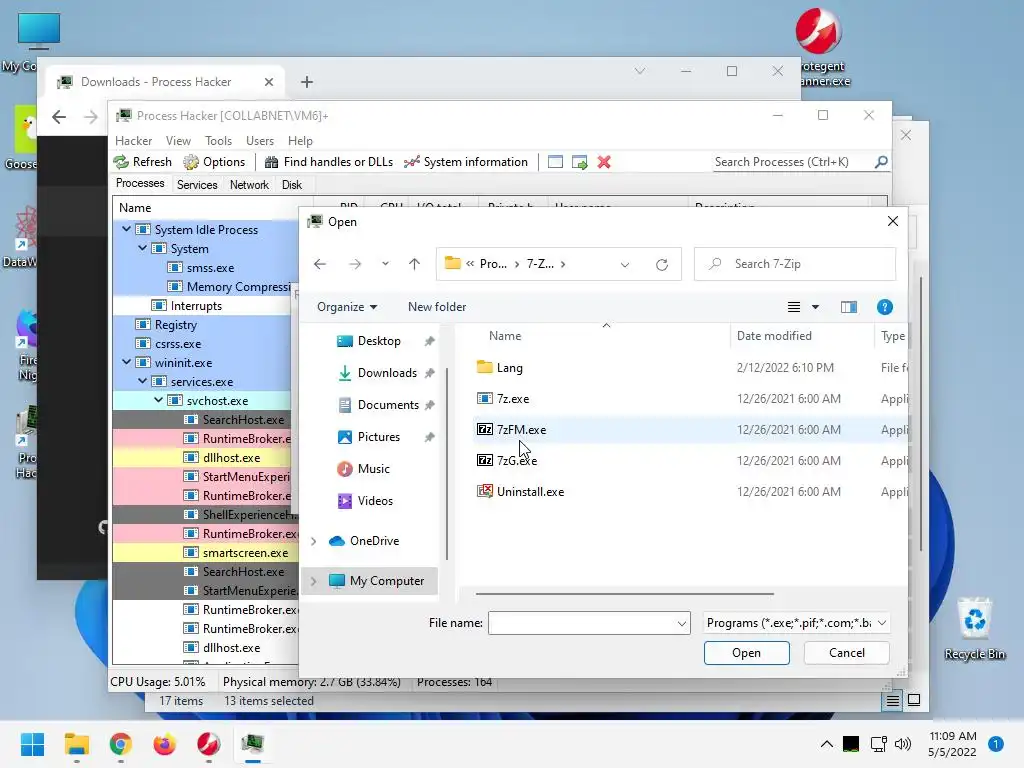Focus the Search Processes field
This screenshot has height=768, width=1024.
(x=792, y=162)
